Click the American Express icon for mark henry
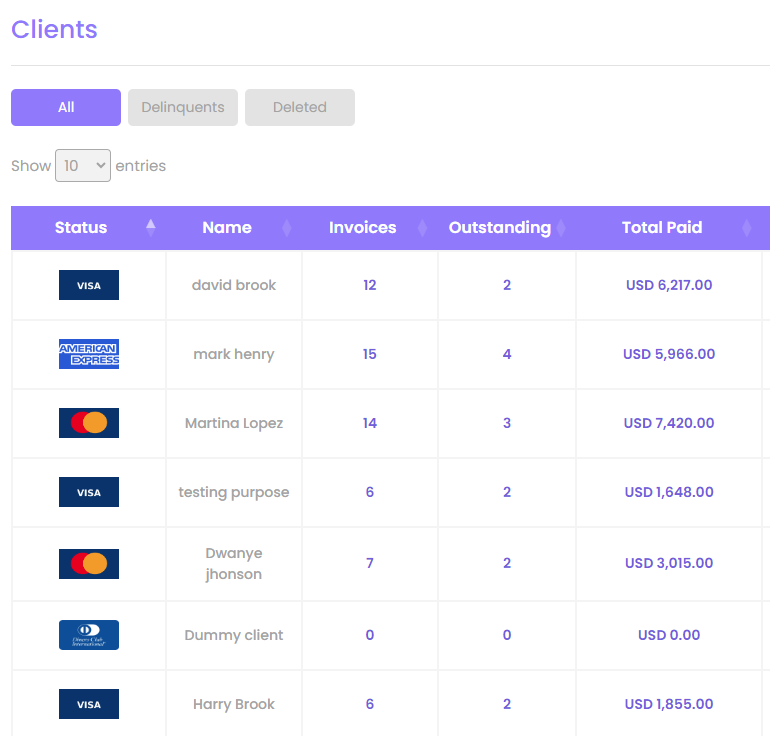 tap(89, 354)
